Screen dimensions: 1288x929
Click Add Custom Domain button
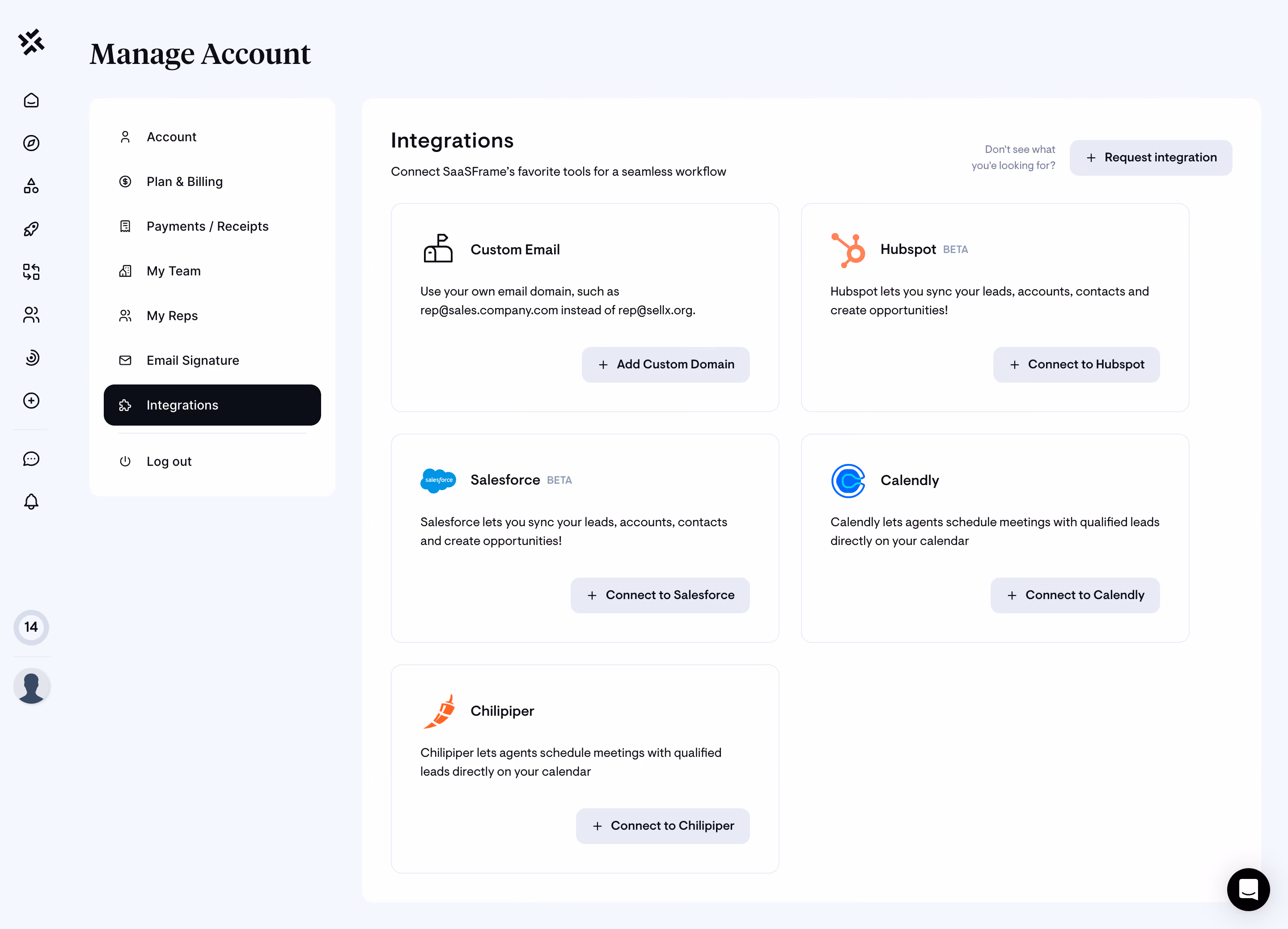[x=665, y=364]
